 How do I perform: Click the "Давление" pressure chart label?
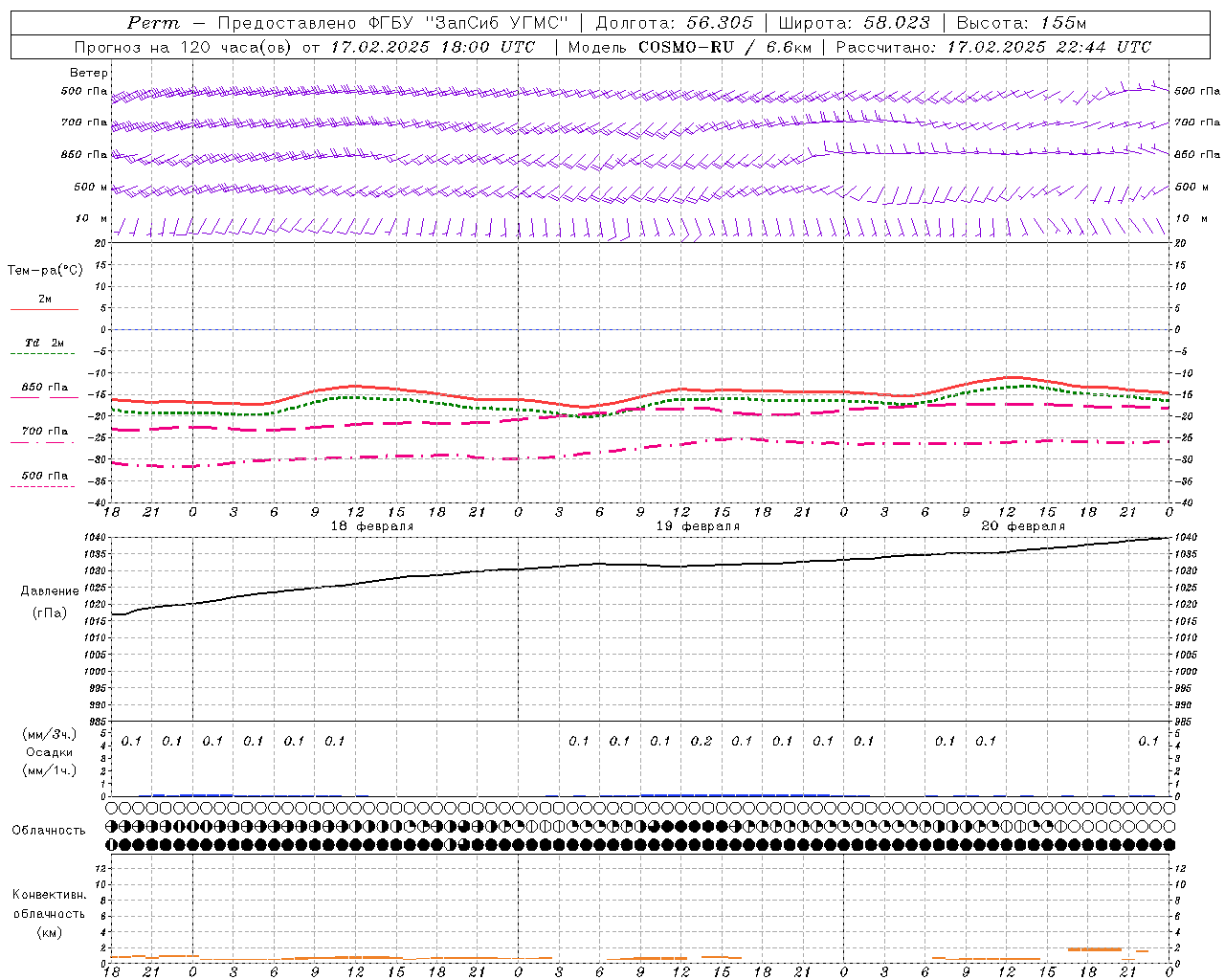click(50, 591)
